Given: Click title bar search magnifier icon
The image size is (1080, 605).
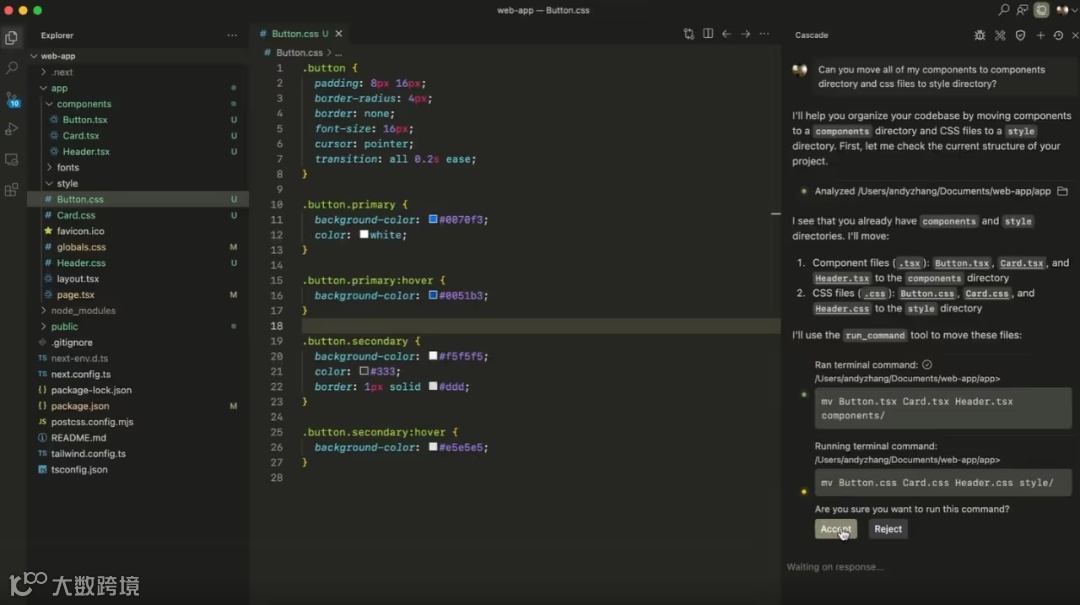Looking at the screenshot, I should point(1004,10).
